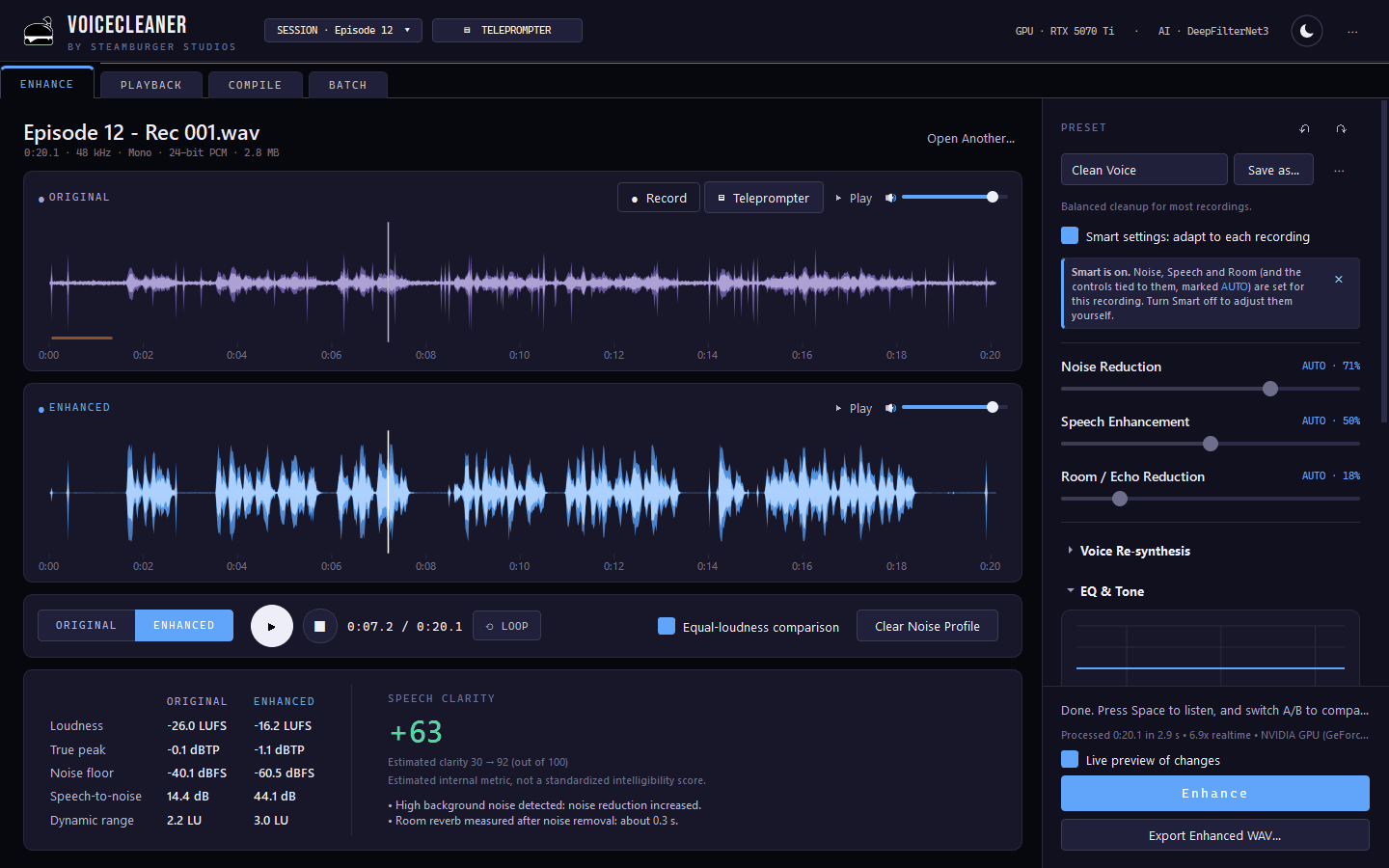The image size is (1389, 868).
Task: Open the top-right more options menu
Action: click(1352, 31)
